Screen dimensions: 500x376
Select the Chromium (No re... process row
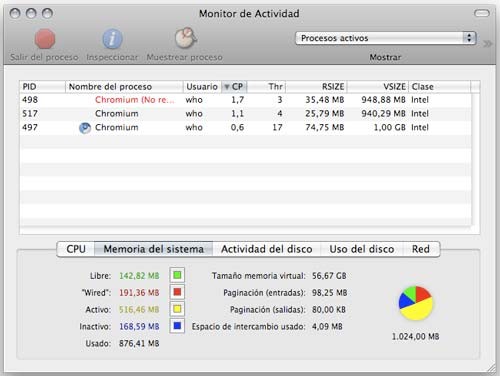[246, 100]
